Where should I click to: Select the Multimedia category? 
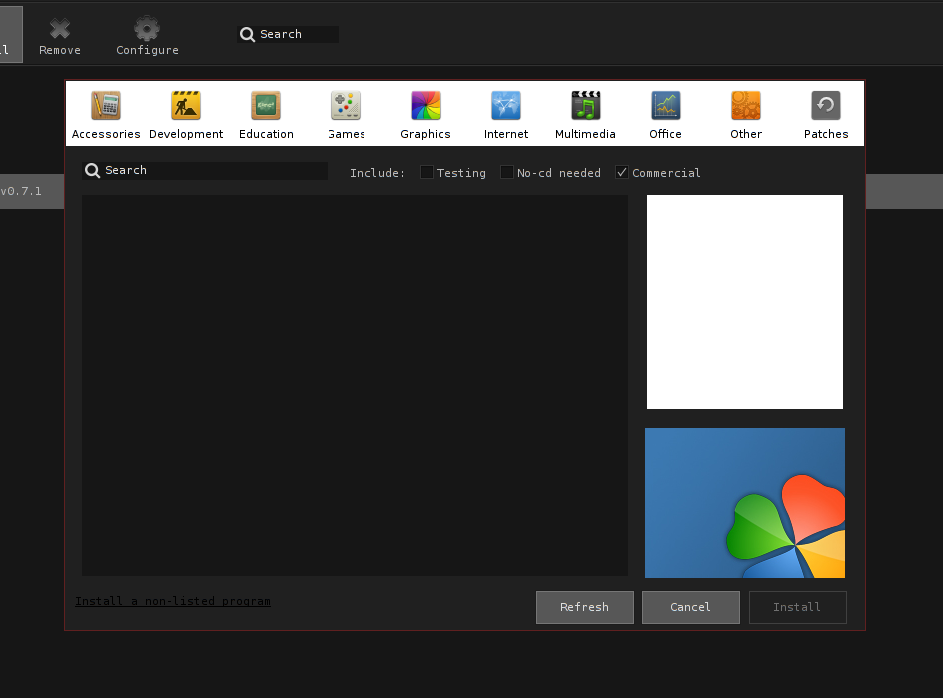coord(585,113)
